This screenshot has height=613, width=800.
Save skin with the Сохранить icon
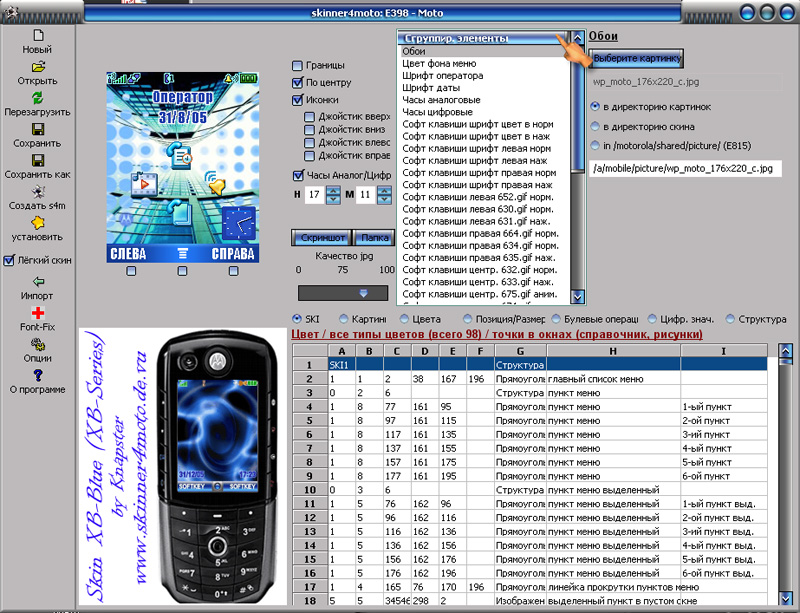click(38, 129)
